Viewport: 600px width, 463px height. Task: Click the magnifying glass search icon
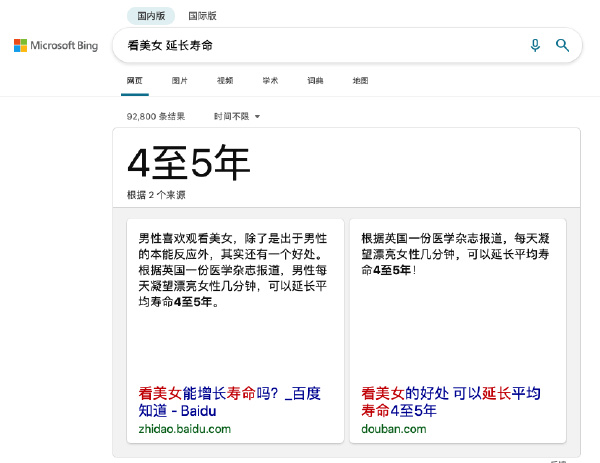pyautogui.click(x=562, y=45)
